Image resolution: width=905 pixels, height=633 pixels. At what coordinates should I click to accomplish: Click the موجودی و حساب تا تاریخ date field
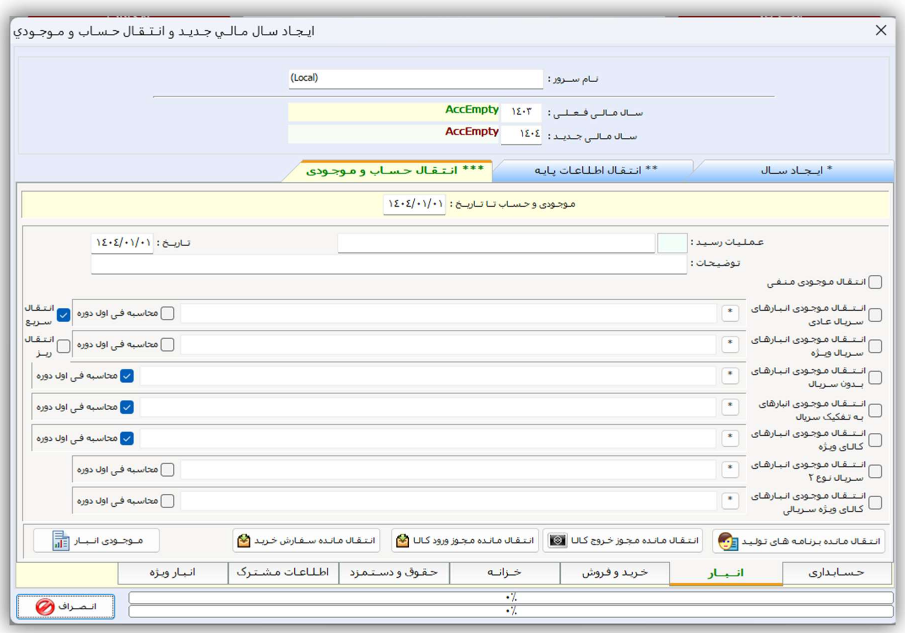click(x=414, y=204)
